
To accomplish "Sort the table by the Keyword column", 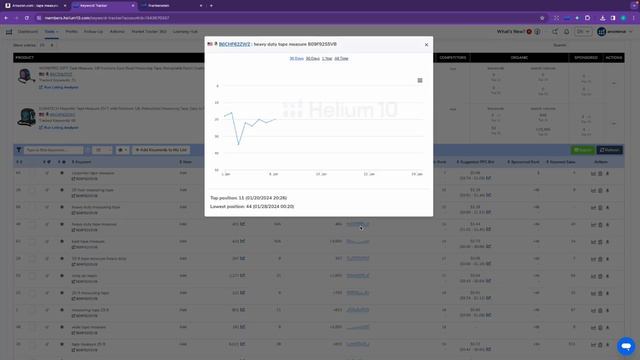I will coord(81,162).
